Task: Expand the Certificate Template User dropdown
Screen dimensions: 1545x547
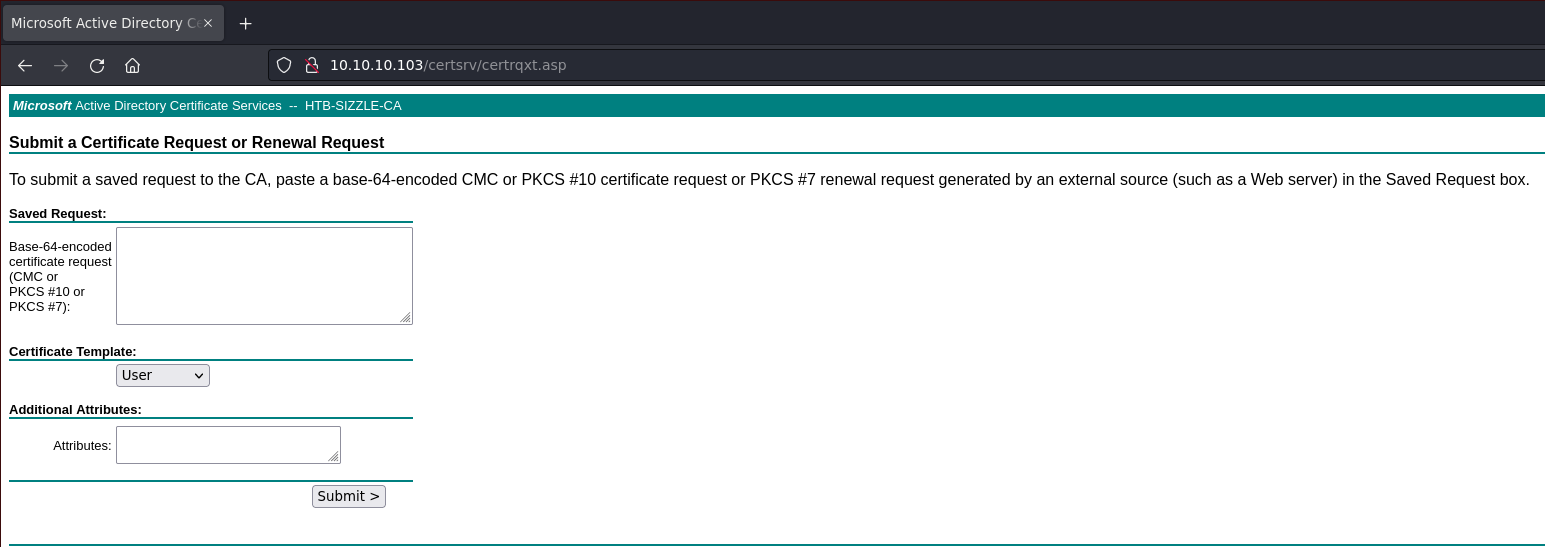Action: tap(163, 375)
